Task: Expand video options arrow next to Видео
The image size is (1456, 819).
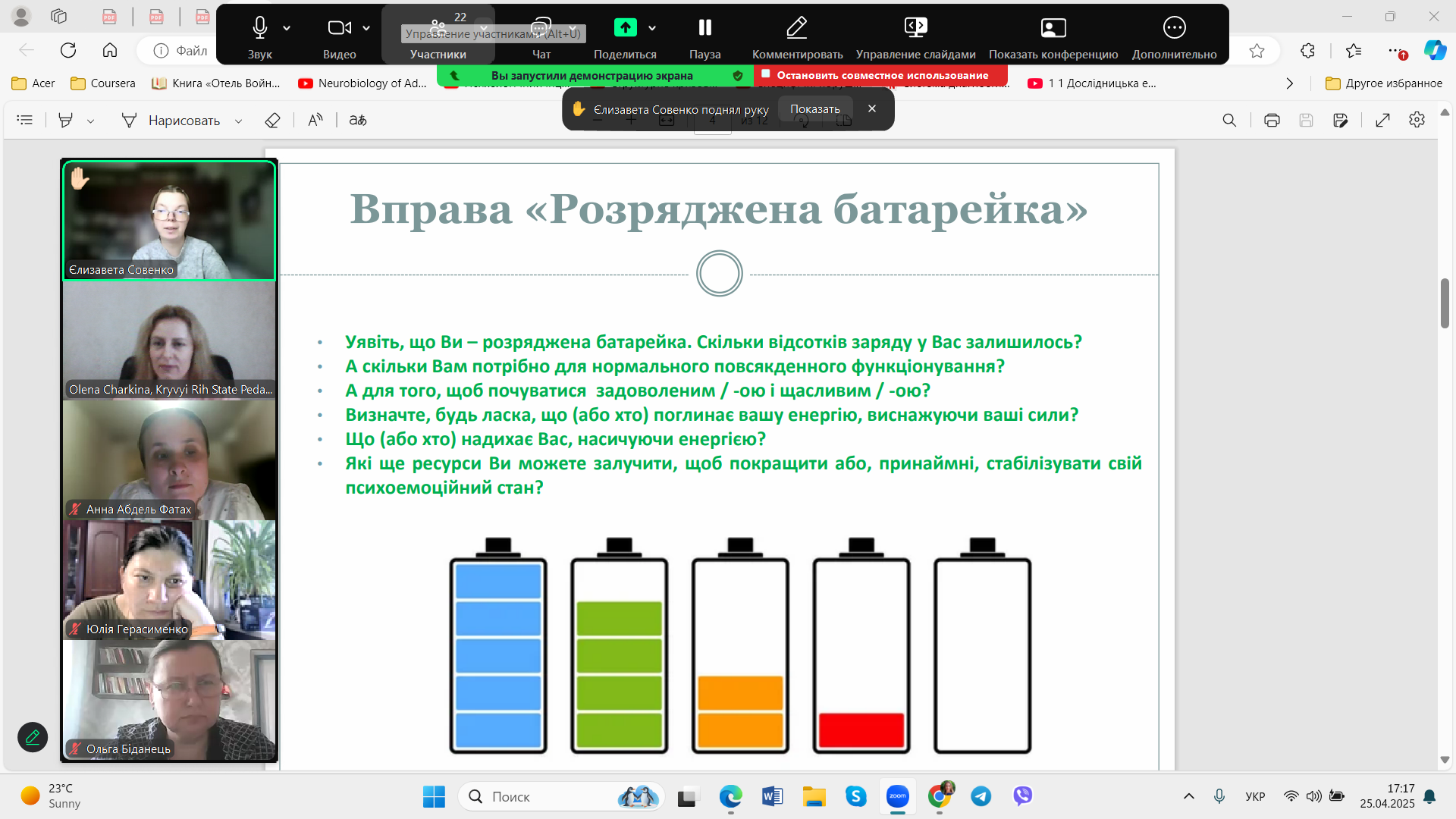Action: 366,28
